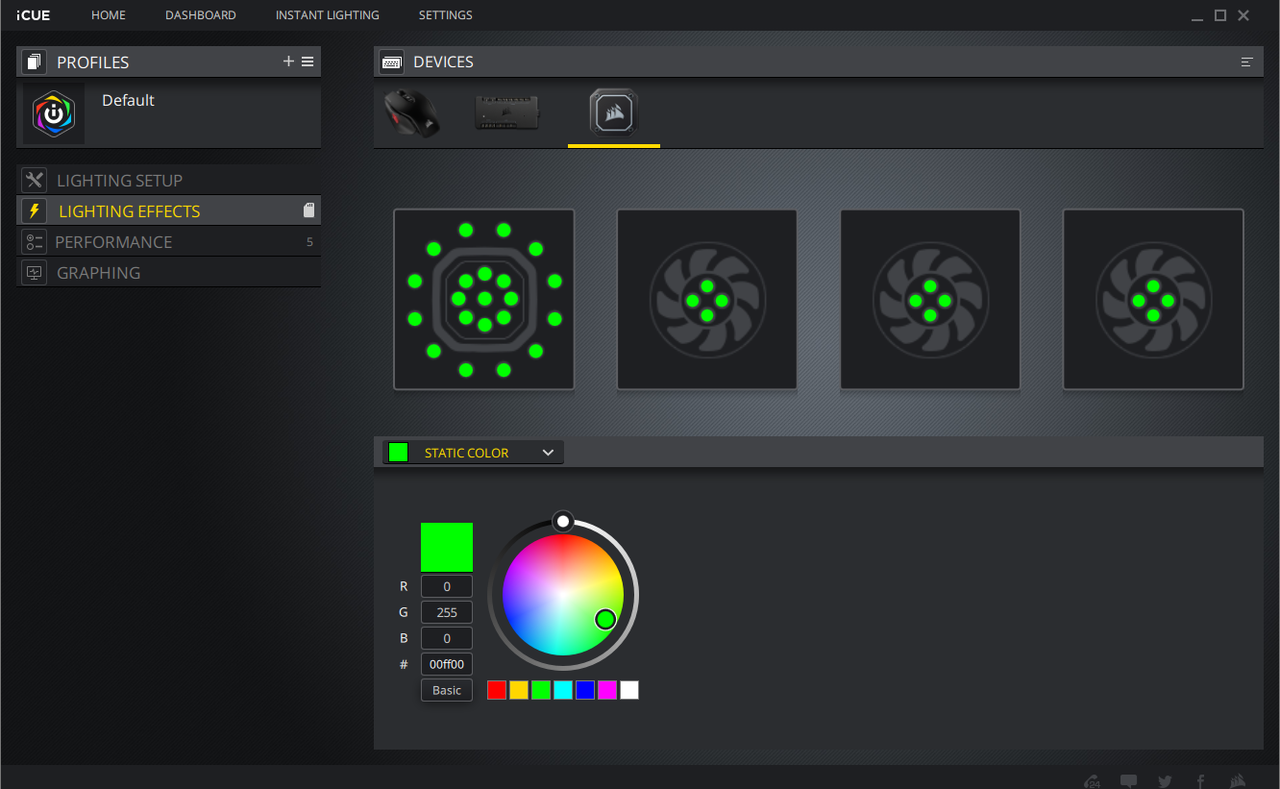Pick the green preset swatch
The width and height of the screenshot is (1280, 789).
click(x=541, y=690)
